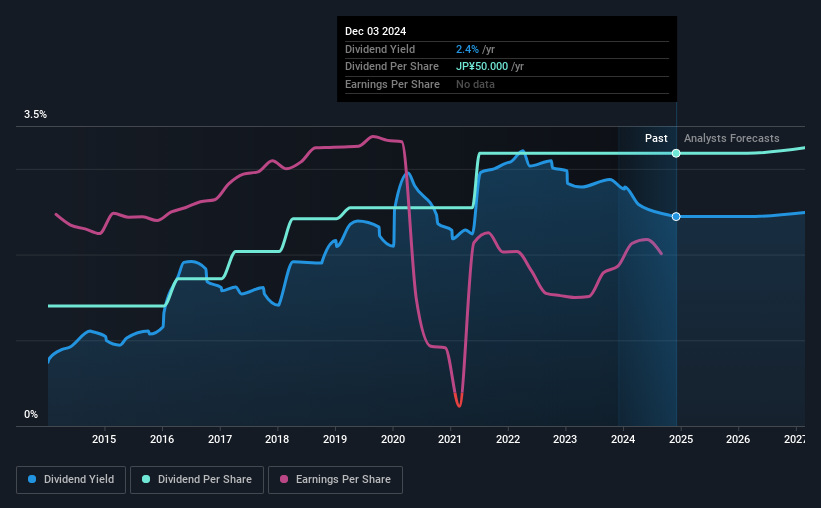Screen dimensions: 821x508
Task: Click the JP¥50.000 dividend per share value
Action: (482, 67)
